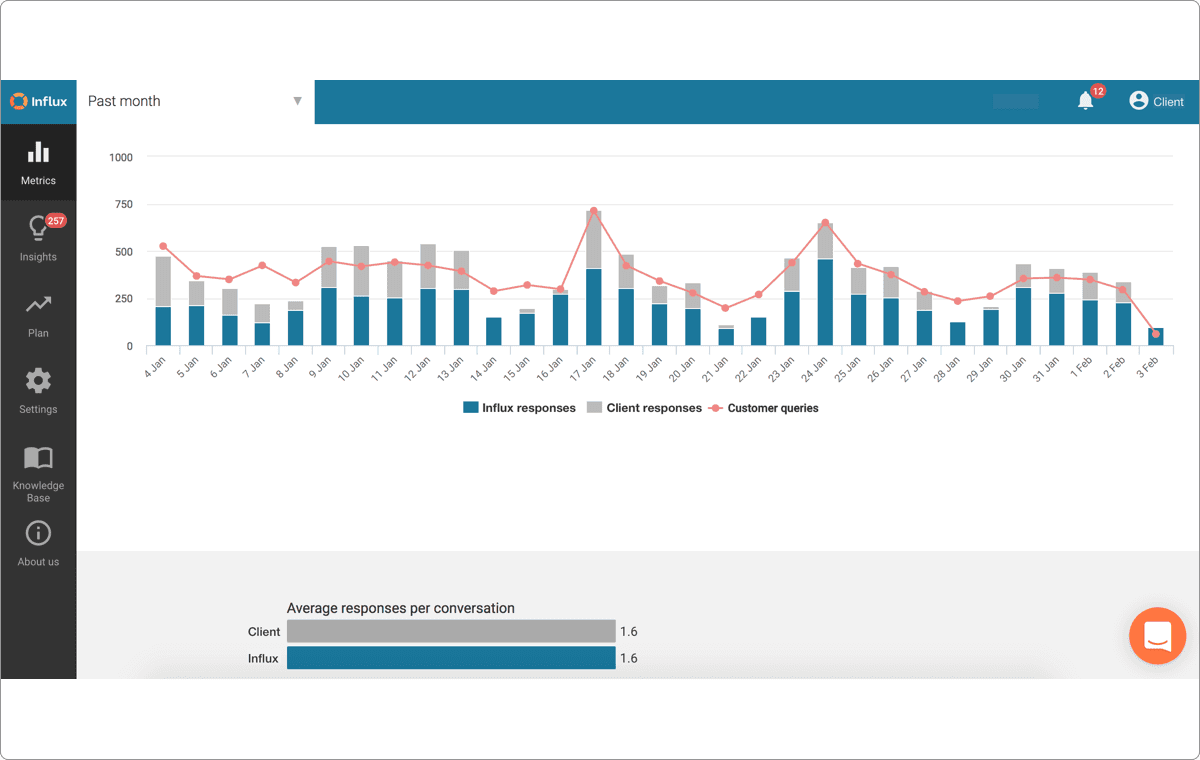Open the Settings gear icon
Screen dimensions: 1200x760
[38, 380]
